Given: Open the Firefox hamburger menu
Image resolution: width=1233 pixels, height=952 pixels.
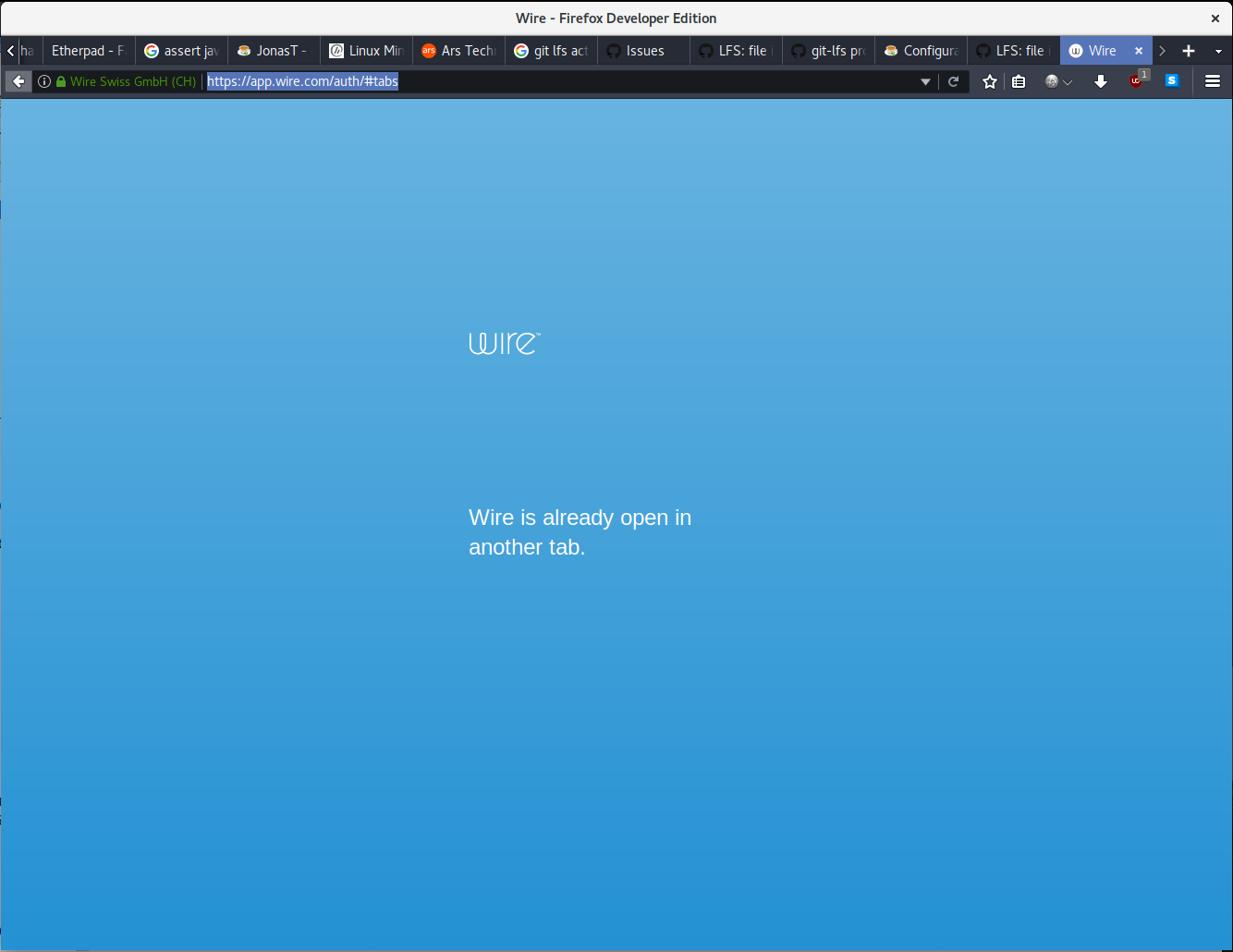Looking at the screenshot, I should [1213, 81].
